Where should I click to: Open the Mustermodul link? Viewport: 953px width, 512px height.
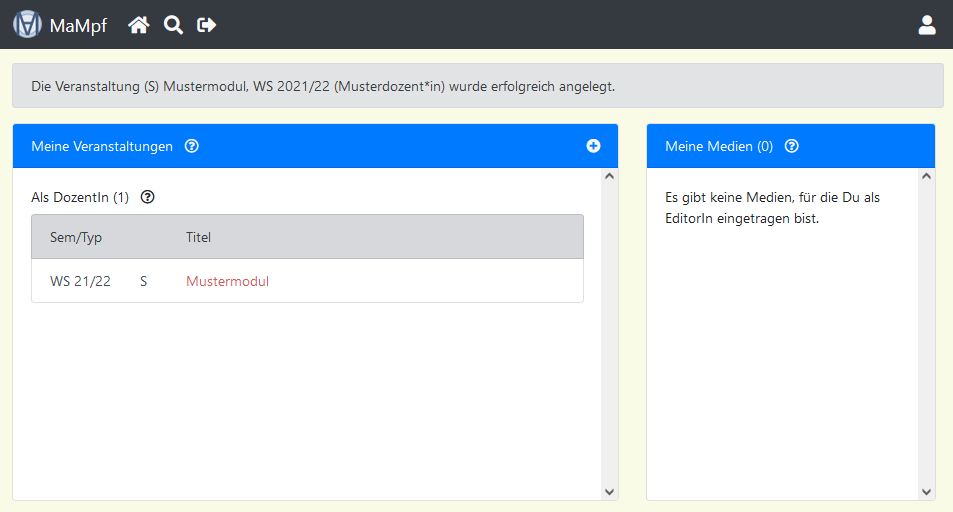(x=227, y=281)
